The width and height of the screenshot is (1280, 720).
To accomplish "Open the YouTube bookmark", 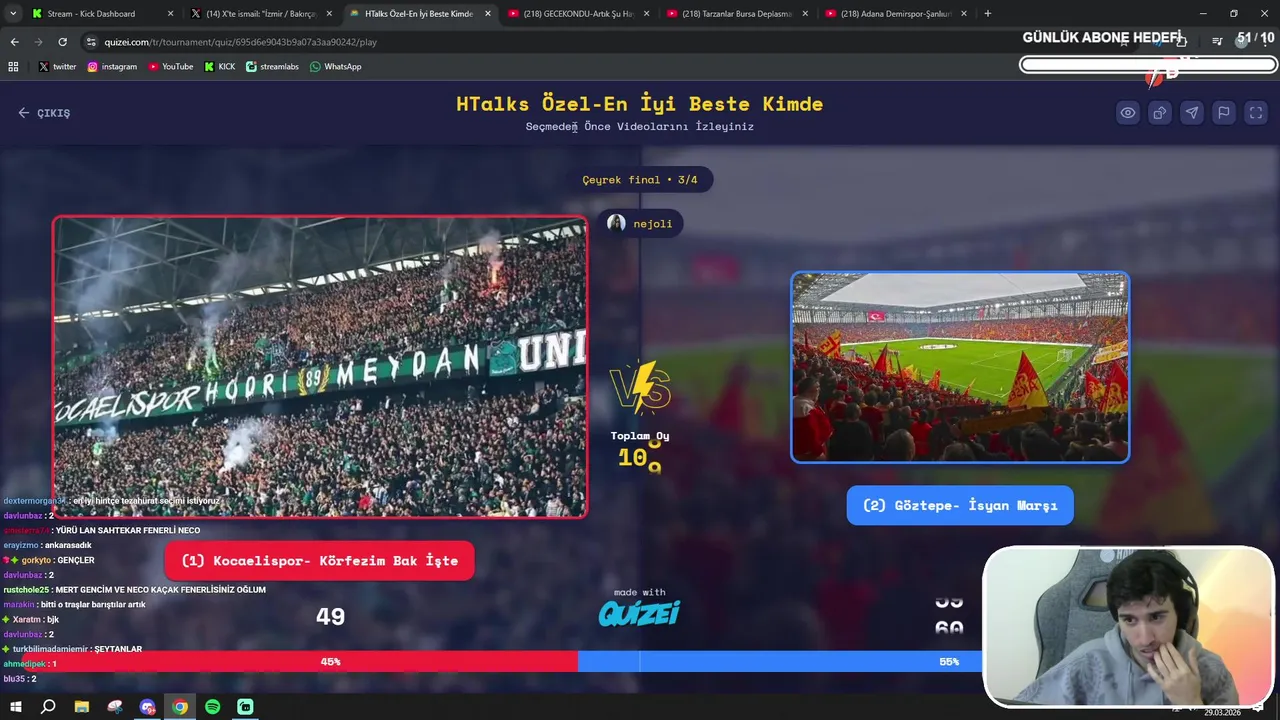I will click(x=170, y=67).
